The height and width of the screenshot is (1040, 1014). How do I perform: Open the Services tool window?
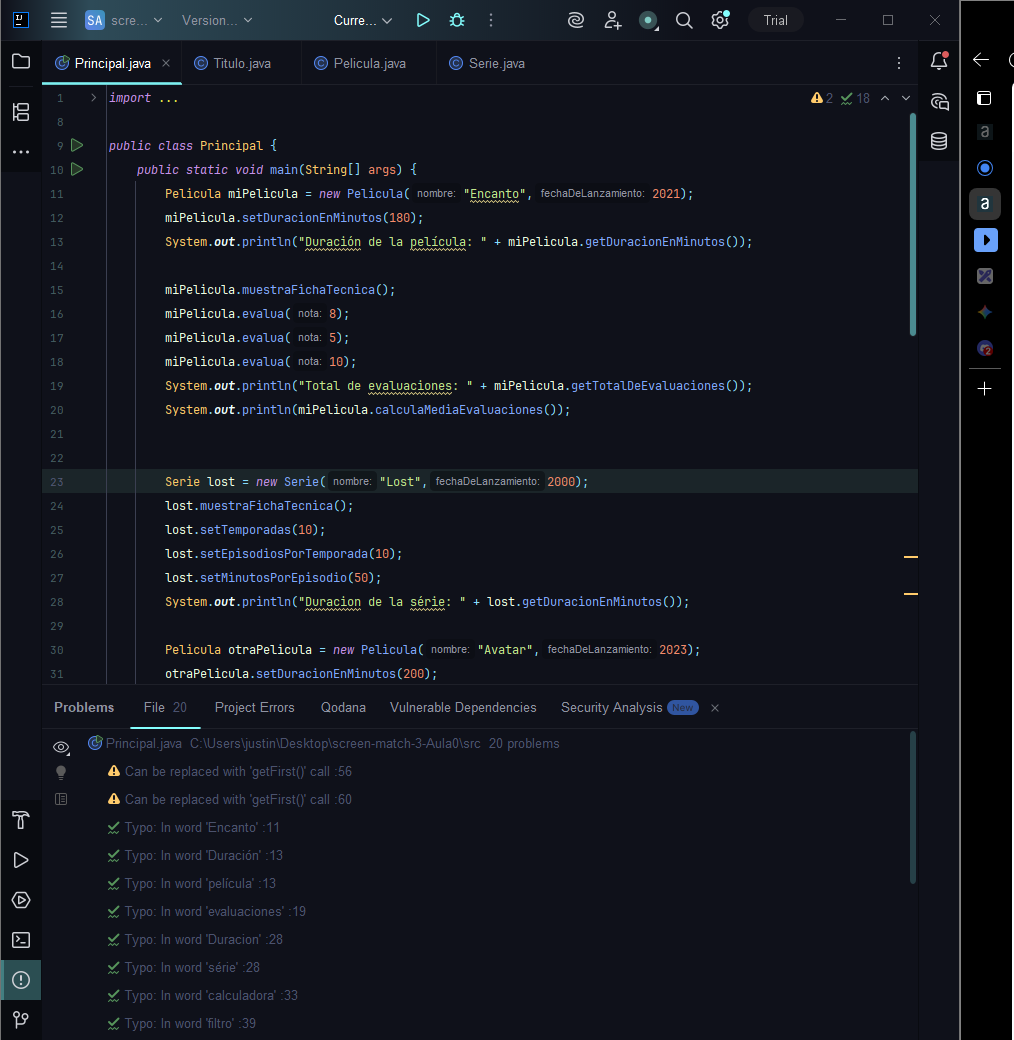point(21,900)
